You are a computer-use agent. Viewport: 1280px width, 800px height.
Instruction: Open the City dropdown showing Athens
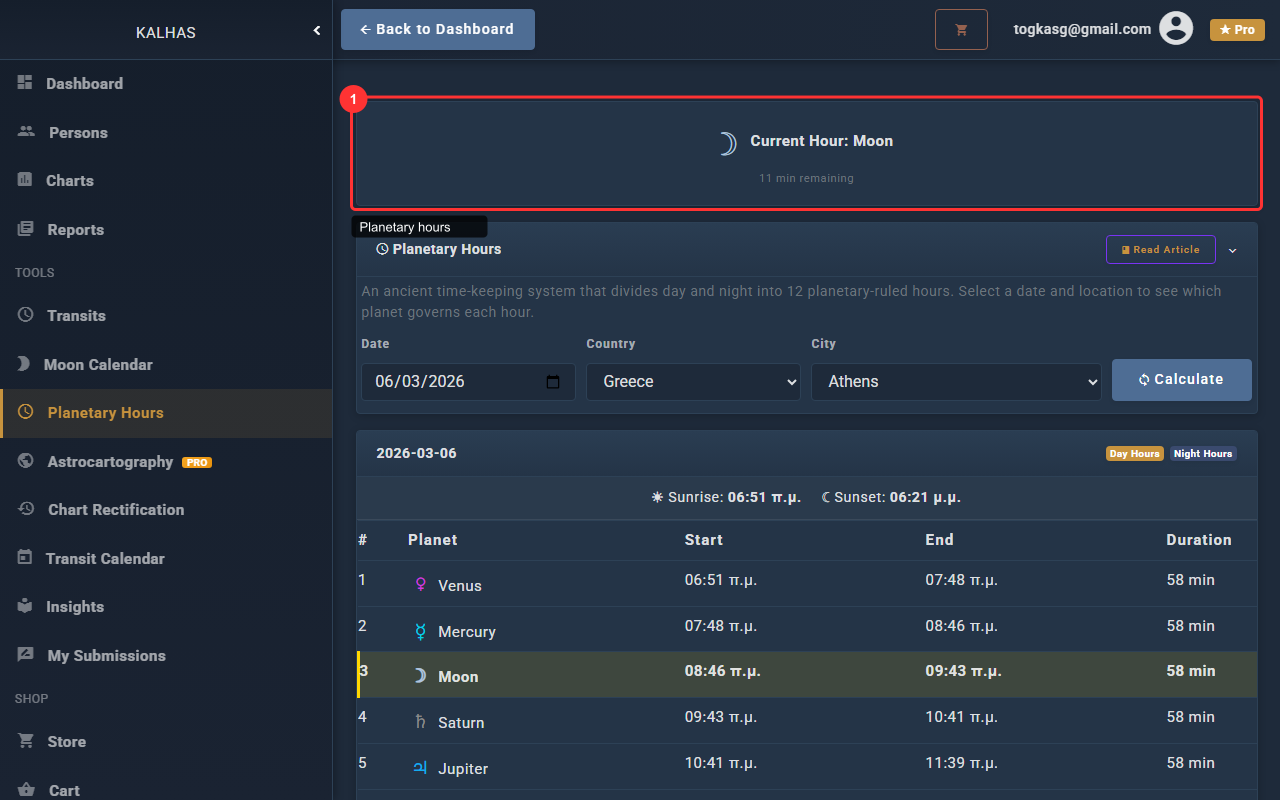[x=956, y=382]
